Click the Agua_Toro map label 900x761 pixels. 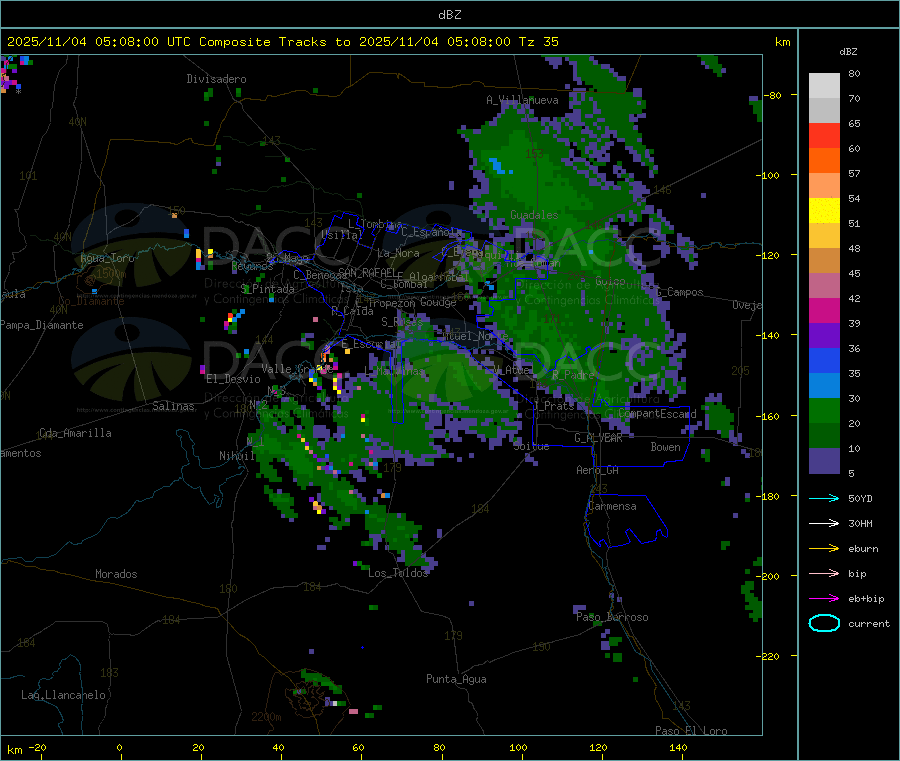click(107, 258)
